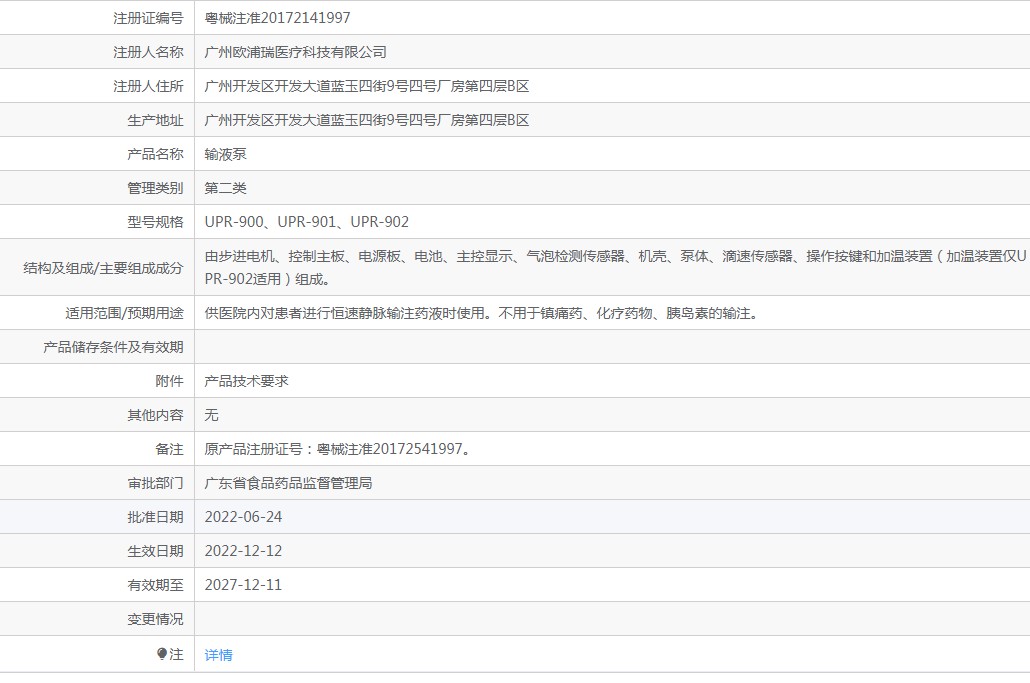Image resolution: width=1030 pixels, height=683 pixels.
Task: Select model specs UPR-900、UPR-901、UPR-902
Action: pos(307,222)
